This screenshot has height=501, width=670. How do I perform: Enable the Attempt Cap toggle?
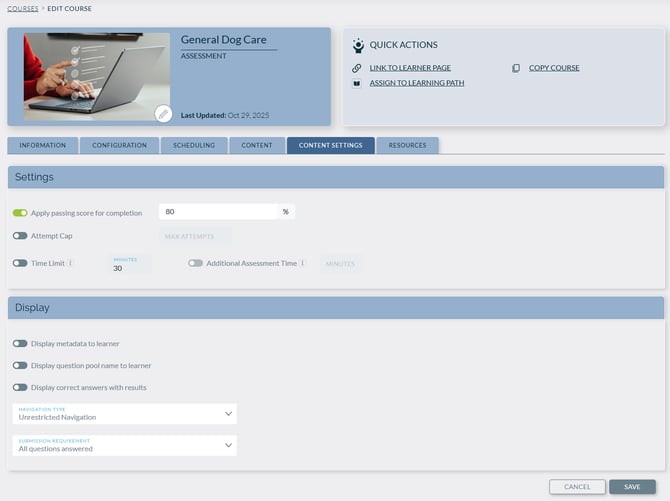click(x=20, y=236)
